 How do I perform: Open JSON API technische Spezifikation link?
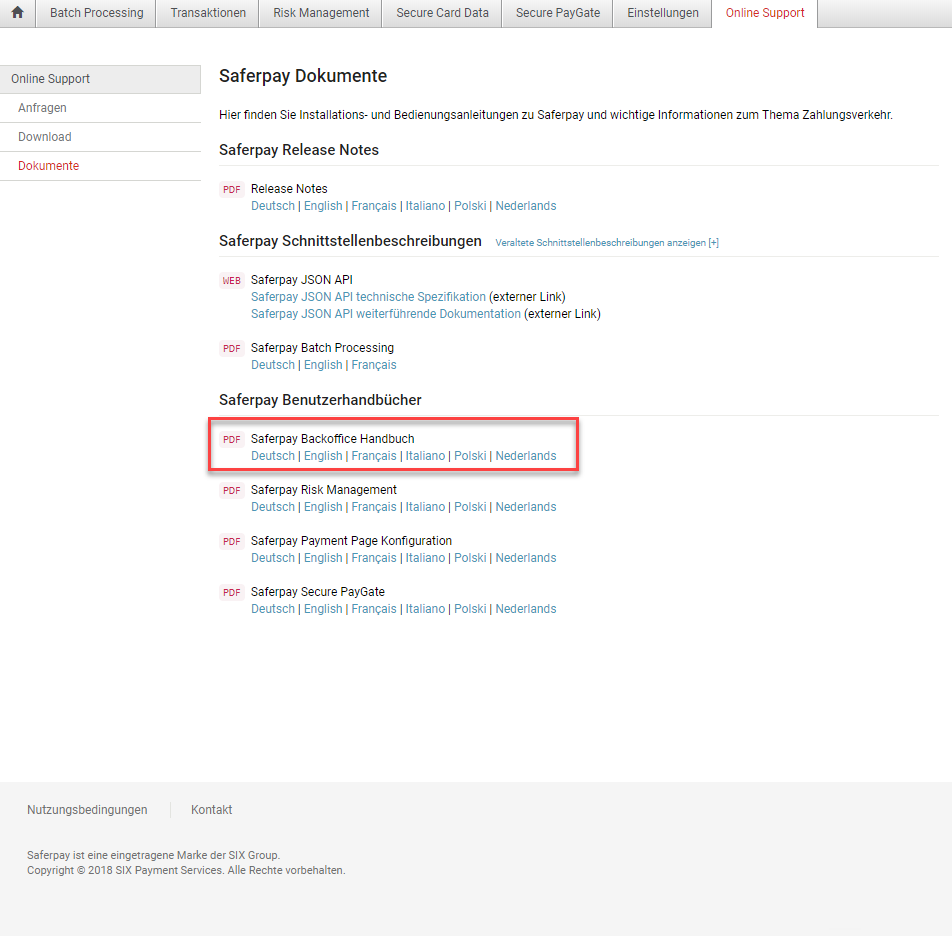pyautogui.click(x=368, y=297)
